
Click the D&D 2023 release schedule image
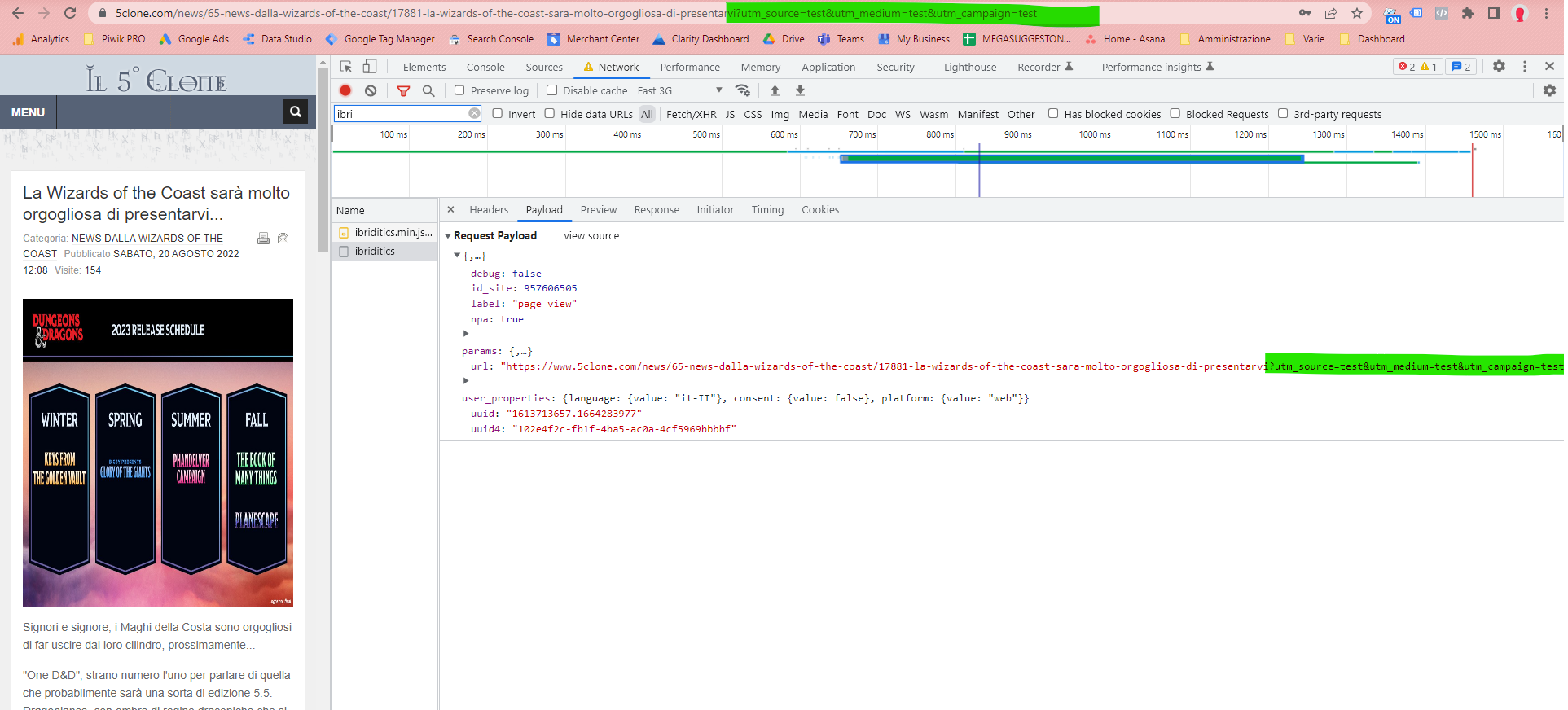(158, 453)
